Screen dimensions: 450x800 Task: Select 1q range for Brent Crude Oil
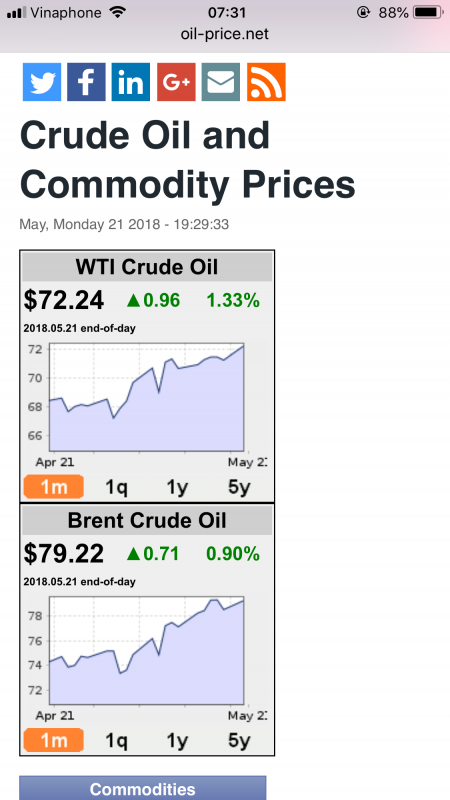116,740
